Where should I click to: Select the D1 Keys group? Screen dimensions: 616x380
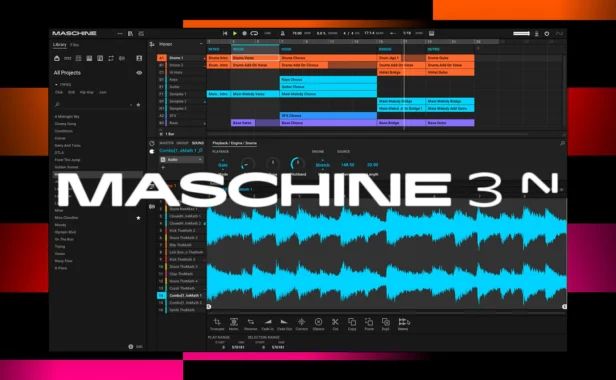(182, 79)
